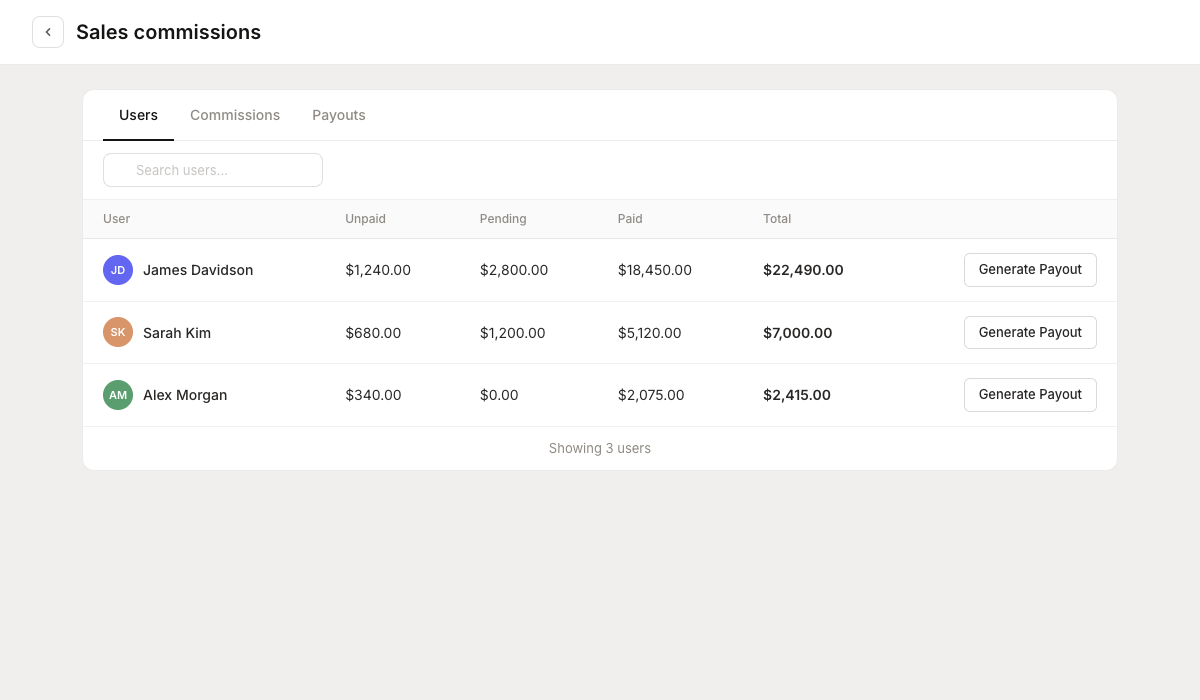The image size is (1200, 700).
Task: Generate Payout for James Davidson
Action: (x=1030, y=269)
